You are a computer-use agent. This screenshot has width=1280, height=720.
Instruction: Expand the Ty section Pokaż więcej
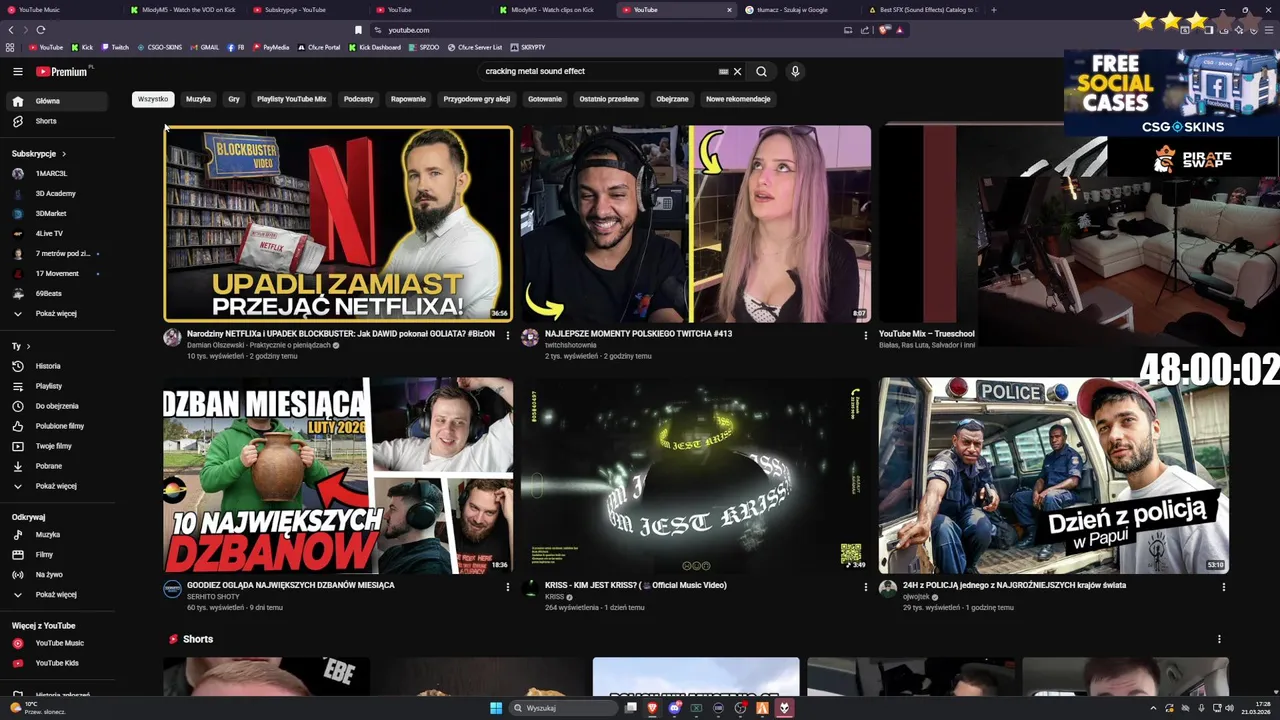(54, 486)
